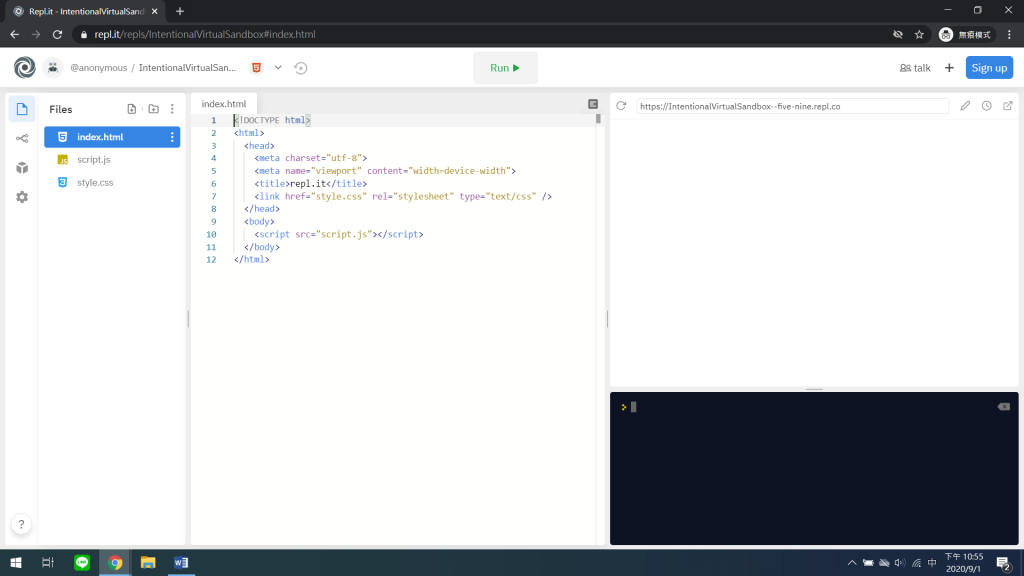Click the editor vertical scrollbar

coord(598,120)
